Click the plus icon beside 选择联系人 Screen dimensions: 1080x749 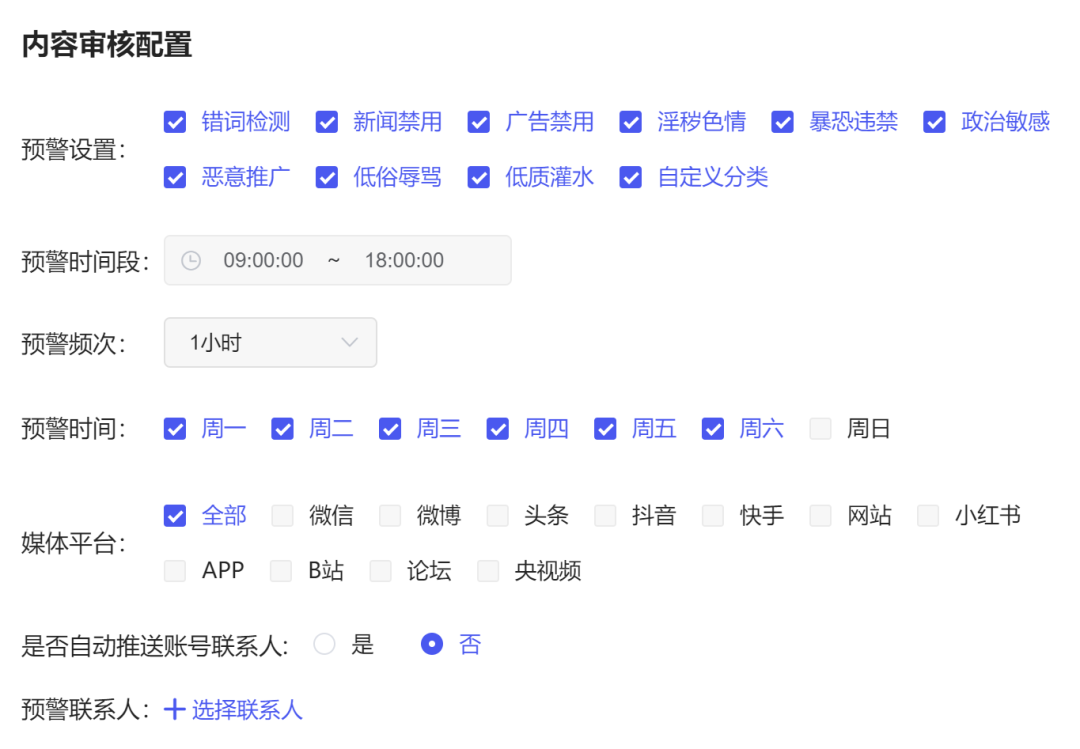click(x=174, y=708)
